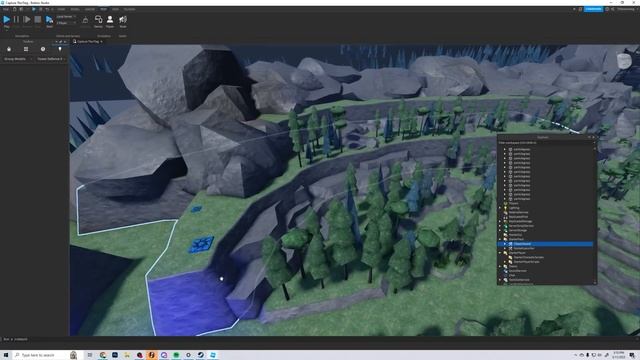Open Toolbox Creations lightbulb icon
The height and width of the screenshot is (360, 640).
click(60, 49)
